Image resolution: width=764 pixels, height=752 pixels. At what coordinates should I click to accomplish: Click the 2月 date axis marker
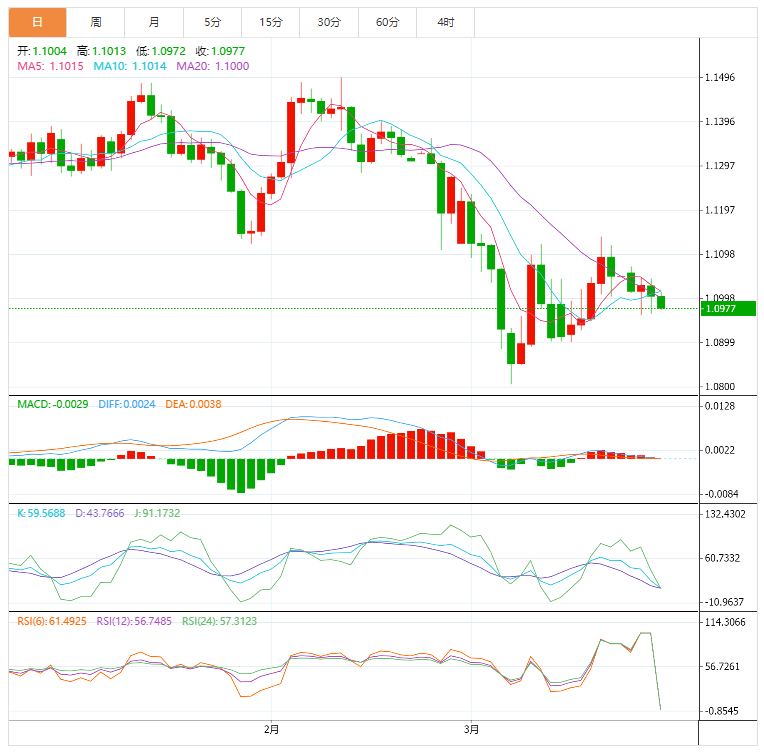[x=271, y=730]
